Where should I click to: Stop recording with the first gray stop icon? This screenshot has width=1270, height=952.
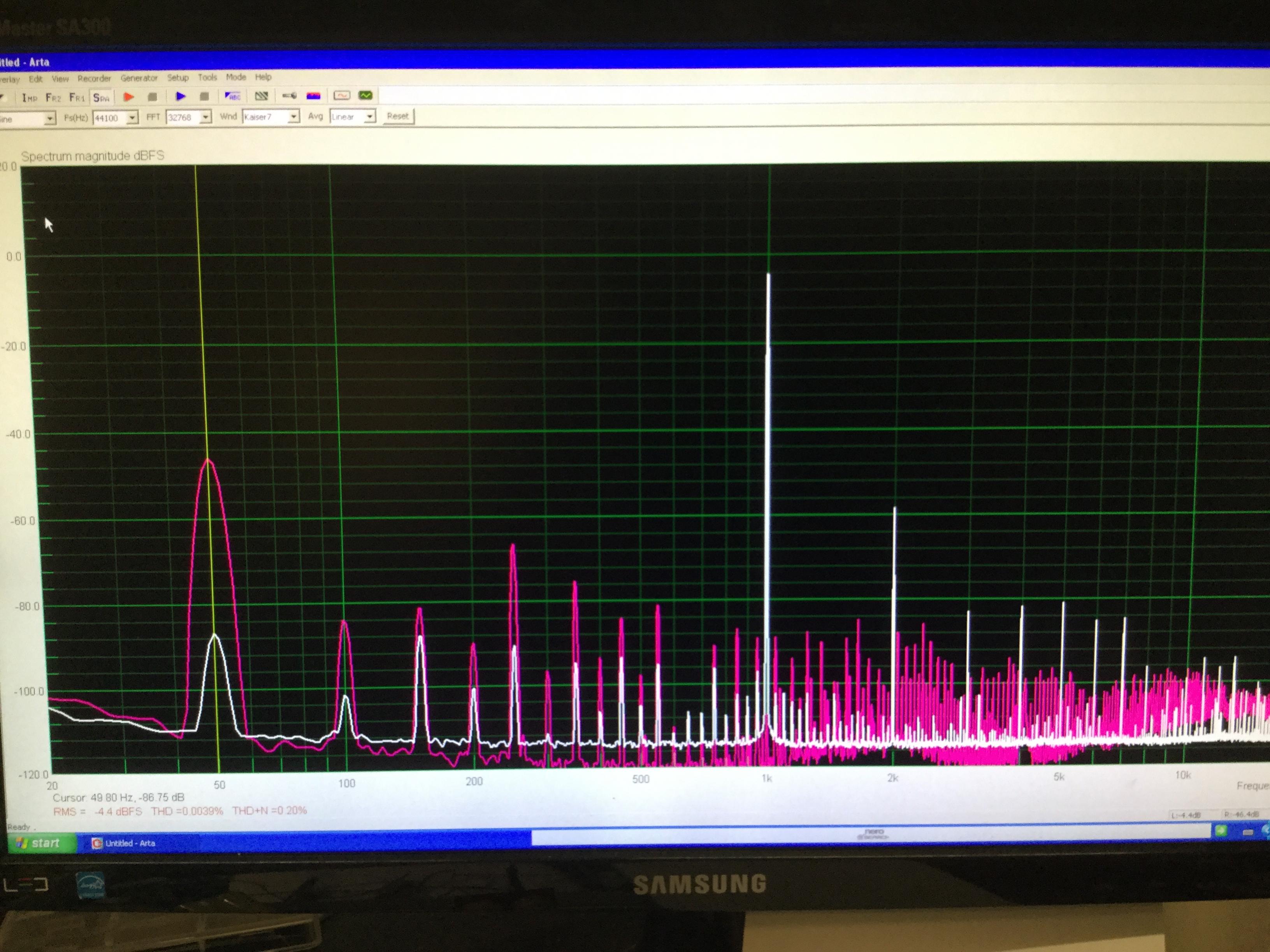coord(152,97)
